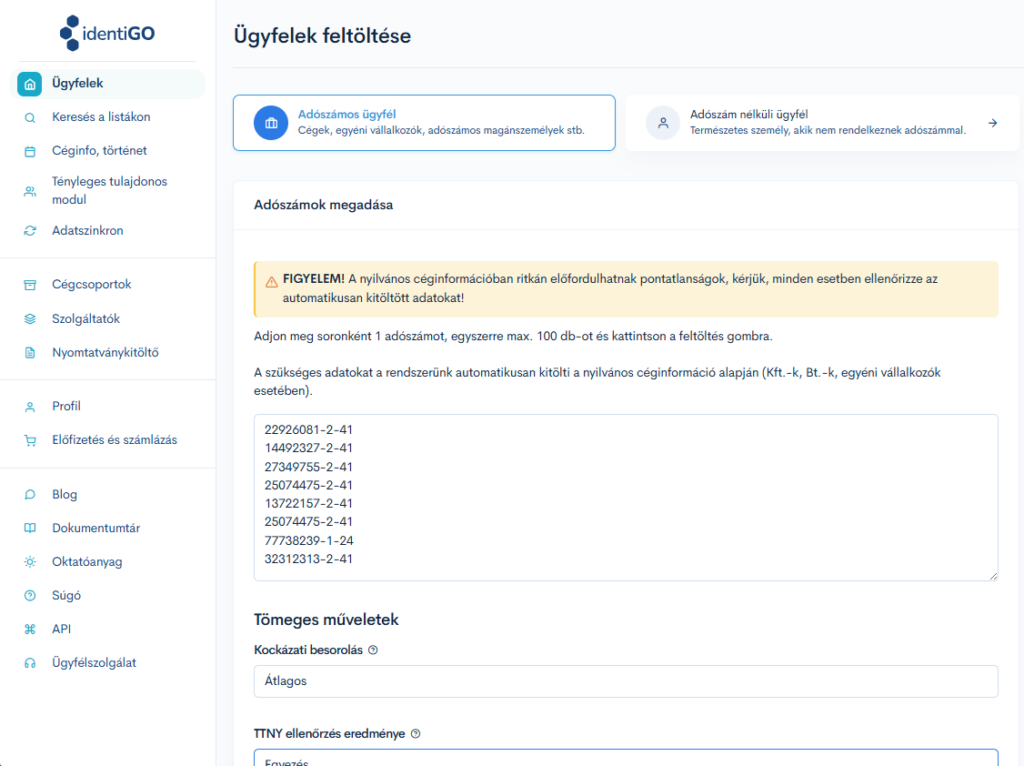Click the tax number line 22926081-2-41
This screenshot has height=766, width=1024.
coord(308,430)
